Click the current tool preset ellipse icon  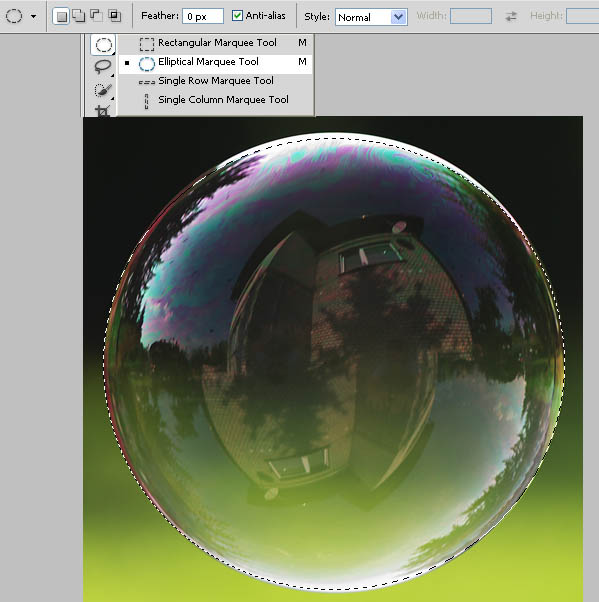(x=14, y=16)
